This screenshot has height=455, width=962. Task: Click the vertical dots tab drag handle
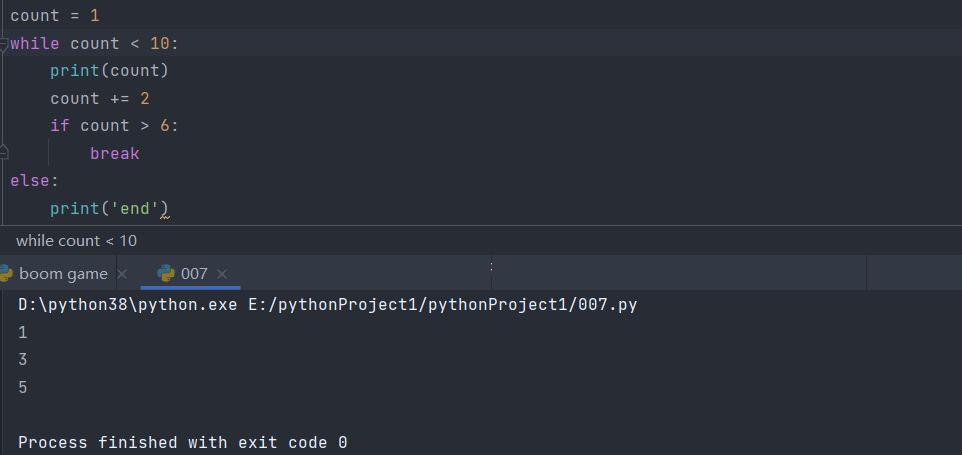491,267
